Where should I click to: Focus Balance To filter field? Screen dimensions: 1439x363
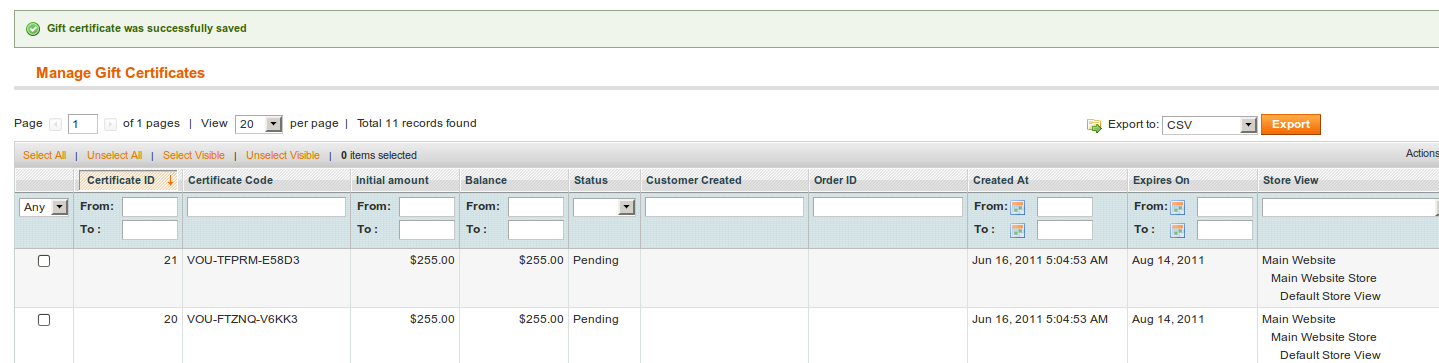[x=536, y=230]
